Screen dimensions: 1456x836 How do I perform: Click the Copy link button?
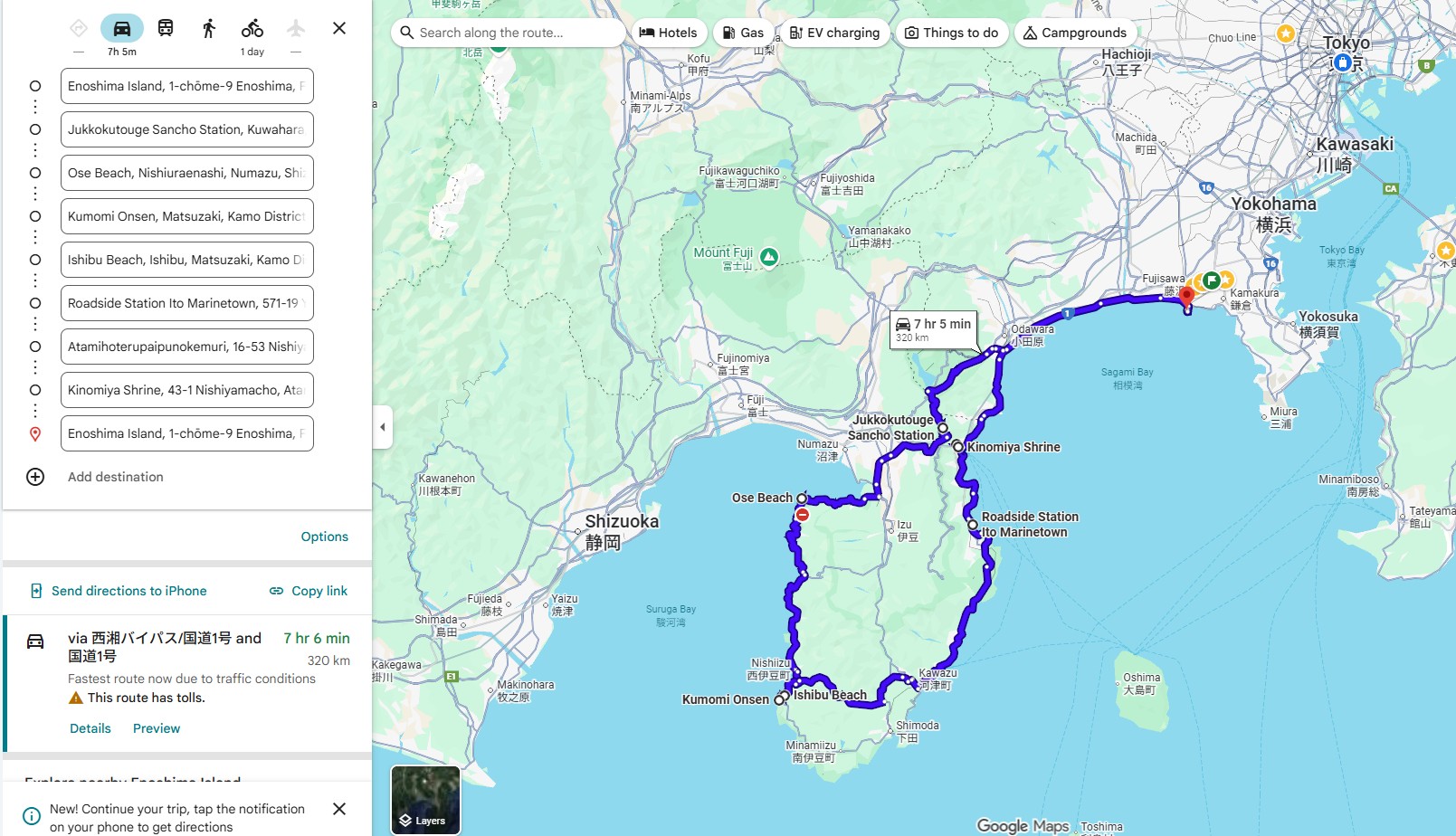tap(309, 591)
